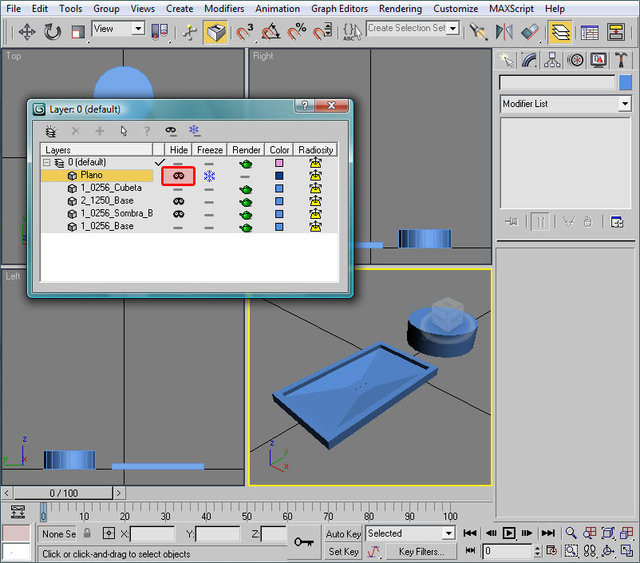The image size is (640, 563).
Task: Select the Move tool in main toolbar
Action: (26, 33)
